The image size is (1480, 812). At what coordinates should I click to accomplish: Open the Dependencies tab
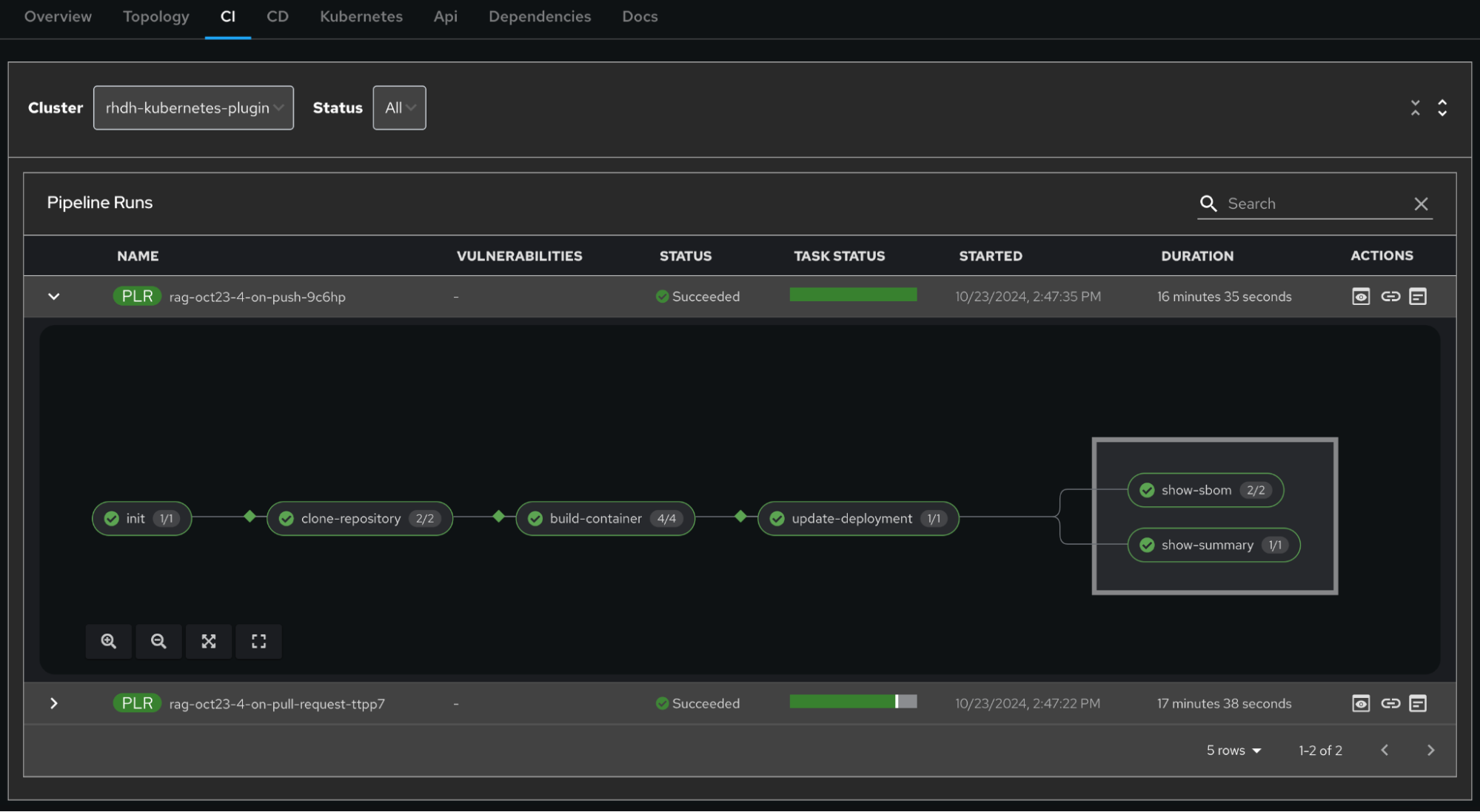[540, 16]
